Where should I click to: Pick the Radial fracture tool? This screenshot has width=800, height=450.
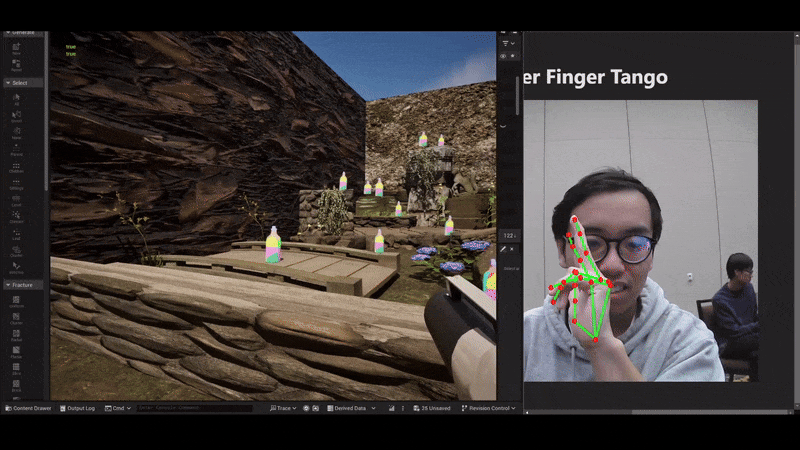click(16, 335)
